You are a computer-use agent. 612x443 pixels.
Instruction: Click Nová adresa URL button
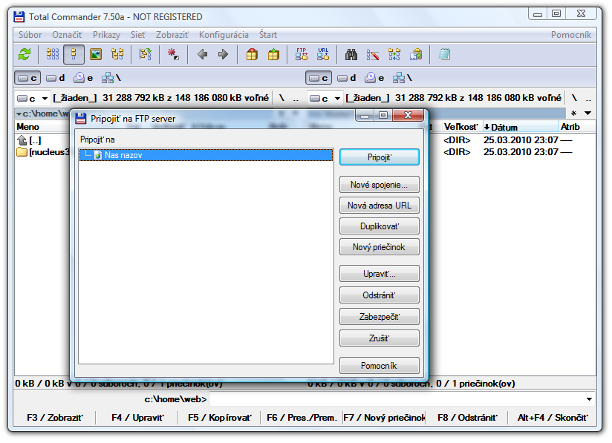379,205
